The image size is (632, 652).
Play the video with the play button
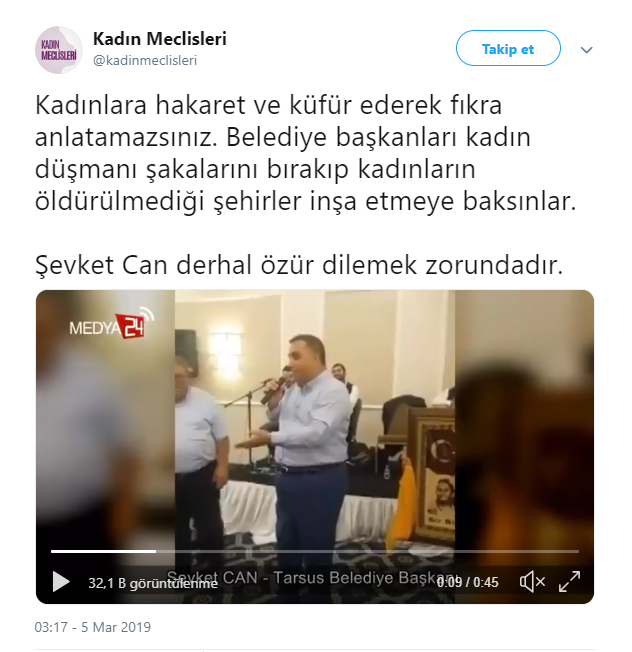click(61, 581)
